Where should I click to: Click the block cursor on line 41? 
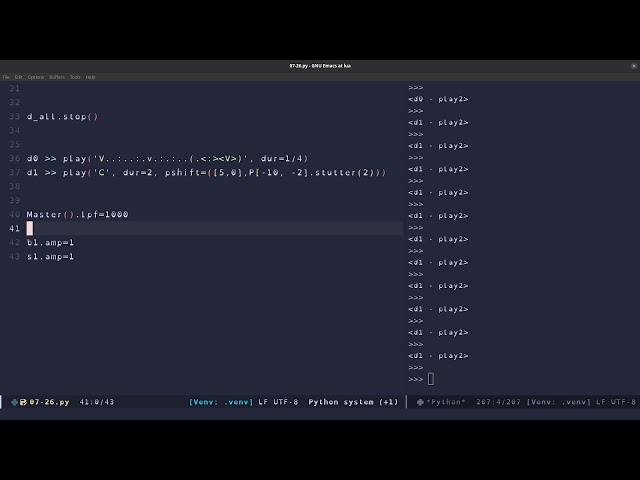click(x=30, y=229)
